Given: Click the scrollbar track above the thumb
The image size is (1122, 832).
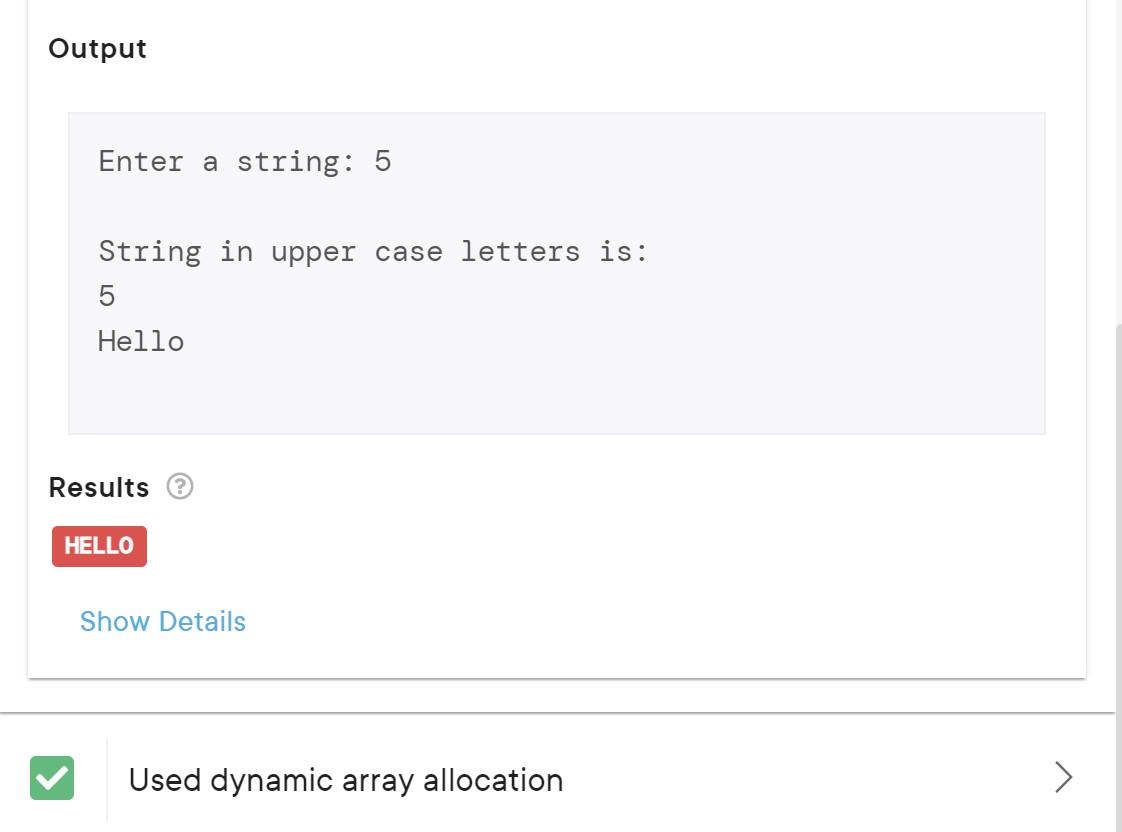Looking at the screenshot, I should [1118, 161].
